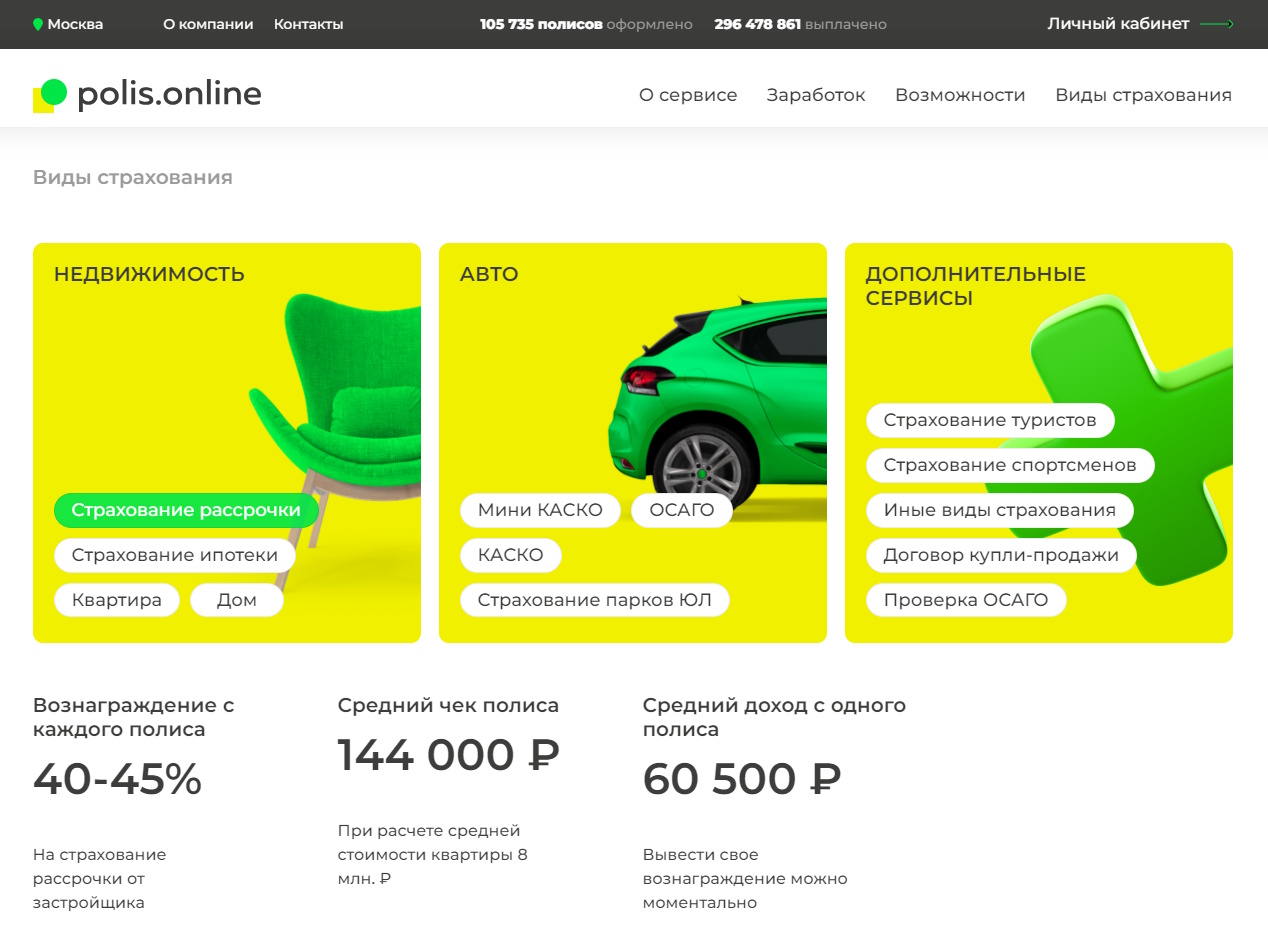Select the Мини КАСКО tag

540,510
